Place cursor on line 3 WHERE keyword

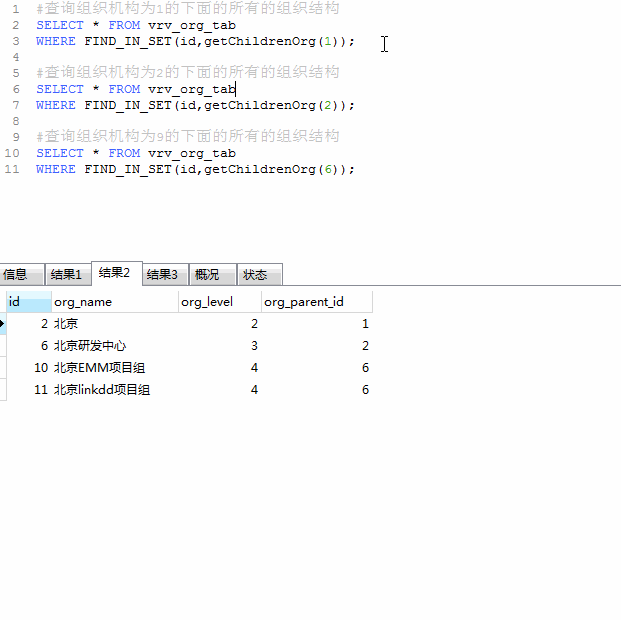55,41
